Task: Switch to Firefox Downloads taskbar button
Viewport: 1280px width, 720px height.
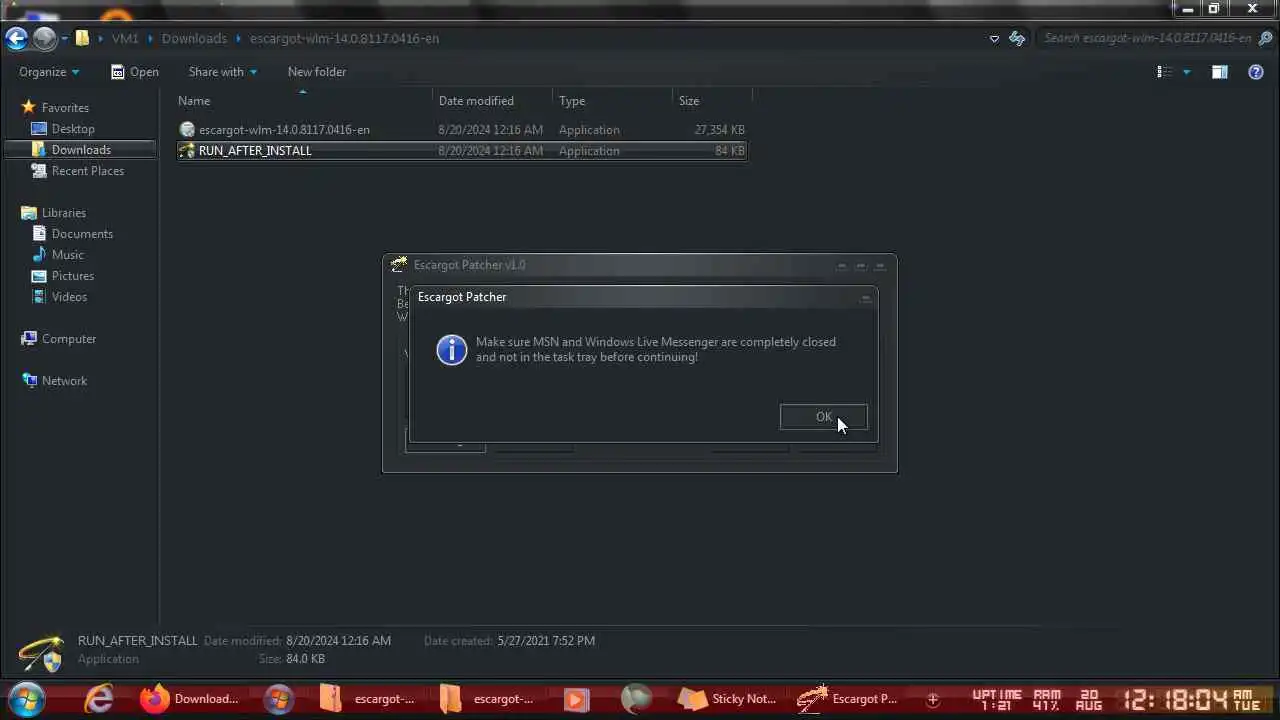Action: click(190, 698)
